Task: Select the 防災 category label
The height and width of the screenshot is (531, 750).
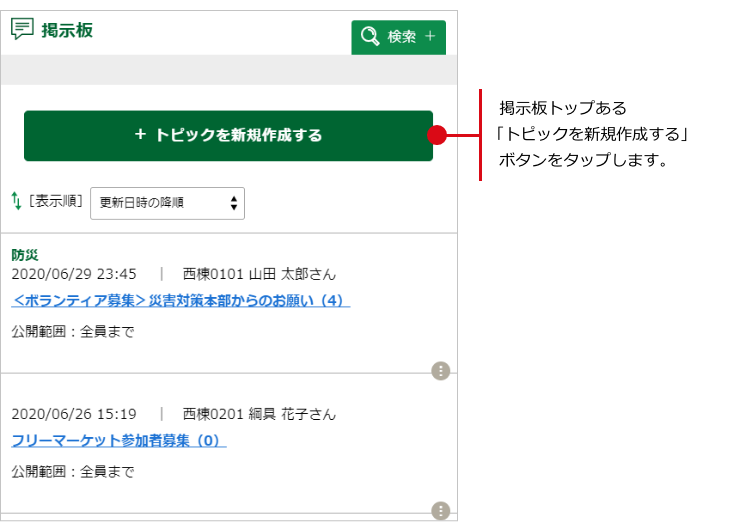Action: coord(25,255)
